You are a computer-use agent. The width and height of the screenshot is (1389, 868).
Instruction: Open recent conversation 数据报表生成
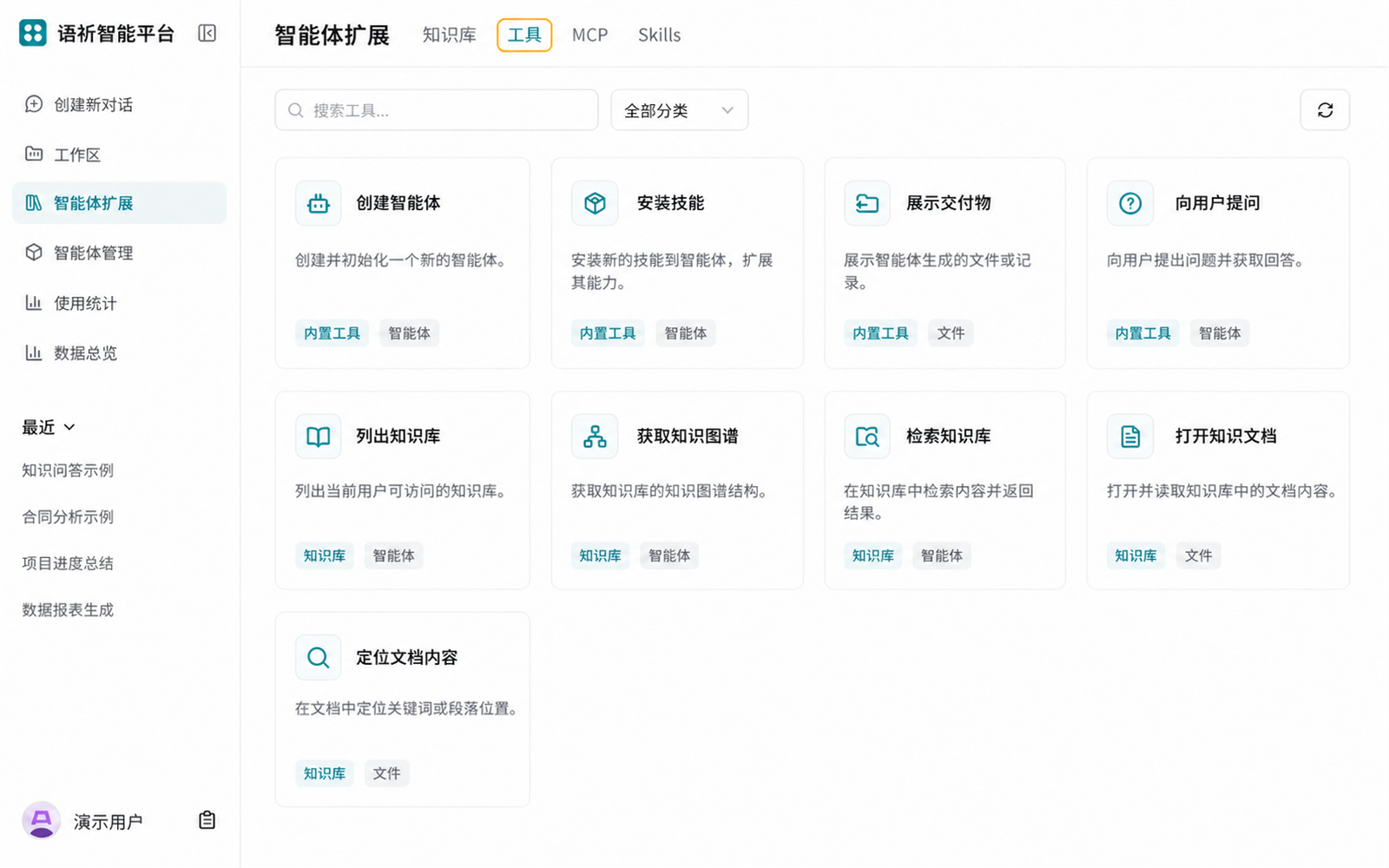(68, 609)
